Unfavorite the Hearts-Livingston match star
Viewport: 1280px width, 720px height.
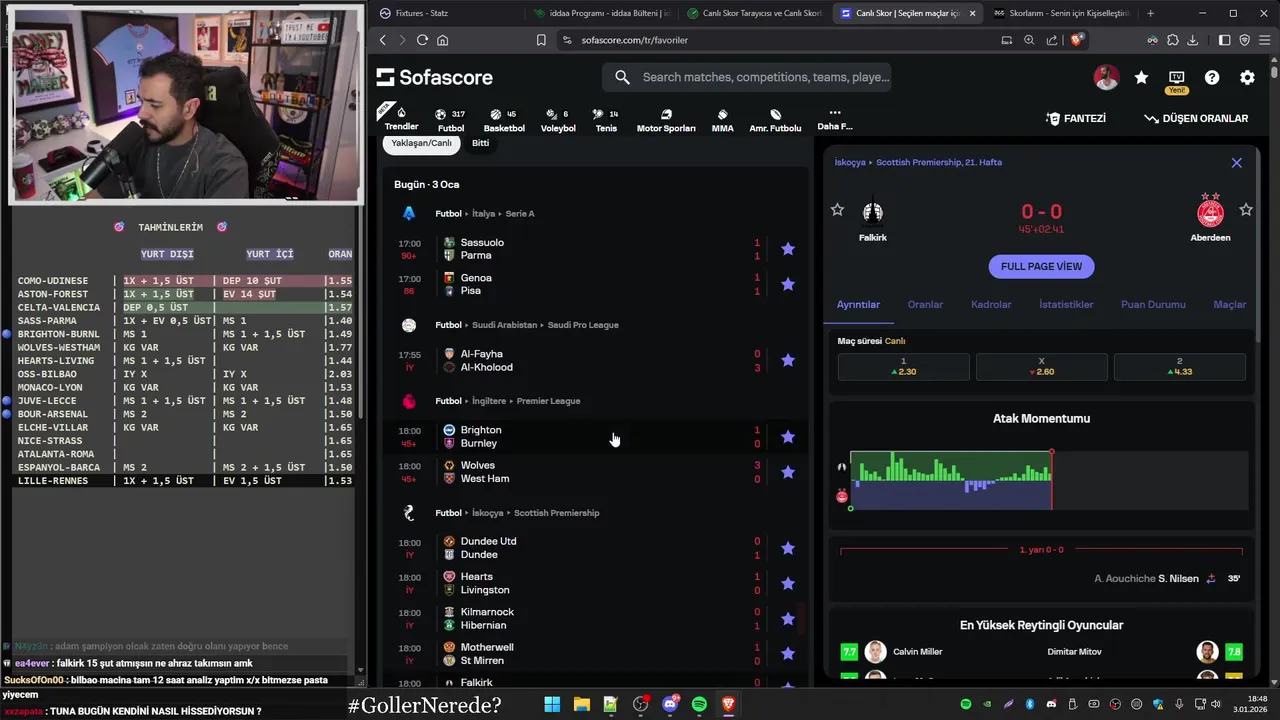click(x=788, y=583)
